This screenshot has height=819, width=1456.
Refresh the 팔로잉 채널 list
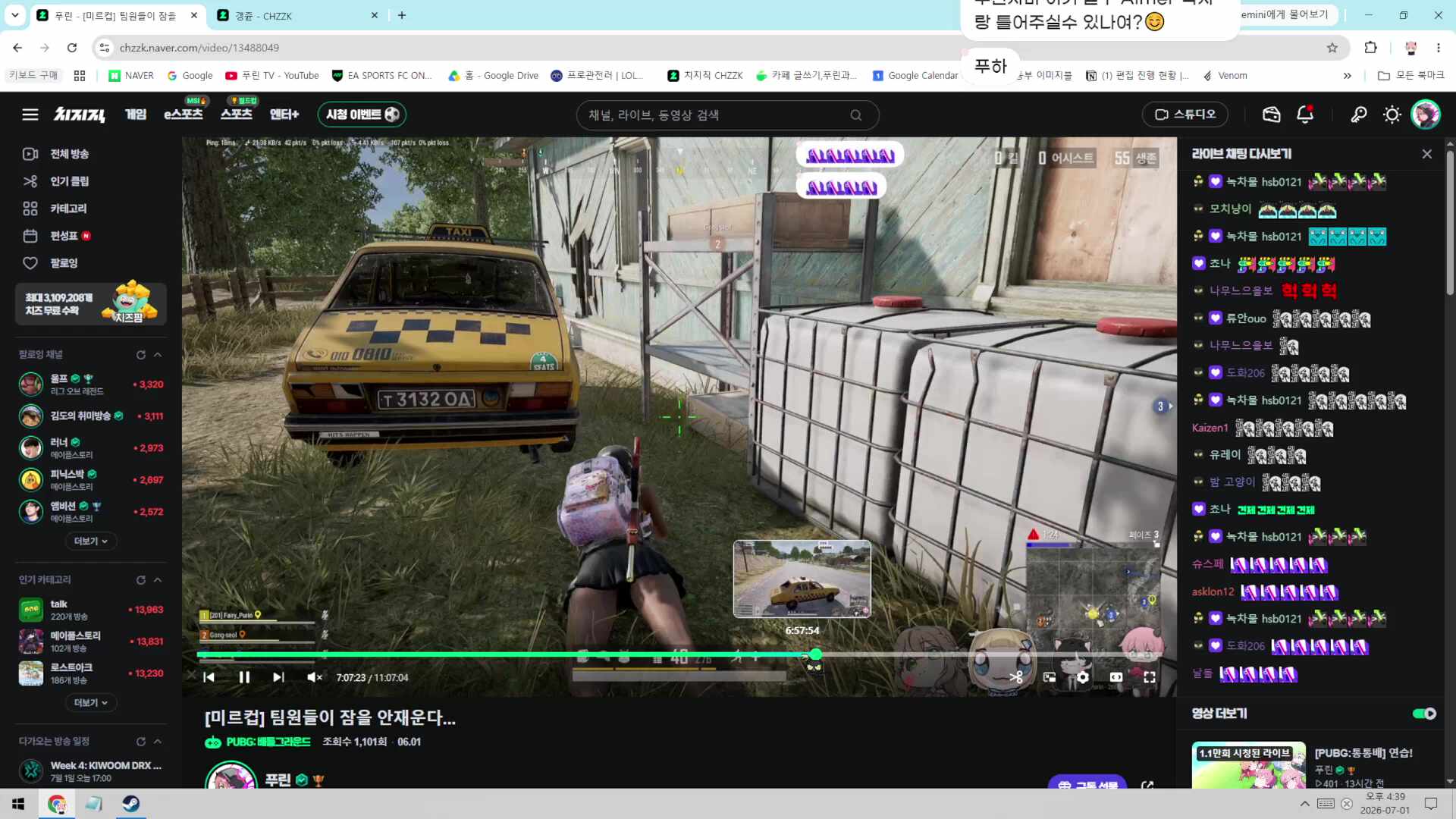pos(141,355)
